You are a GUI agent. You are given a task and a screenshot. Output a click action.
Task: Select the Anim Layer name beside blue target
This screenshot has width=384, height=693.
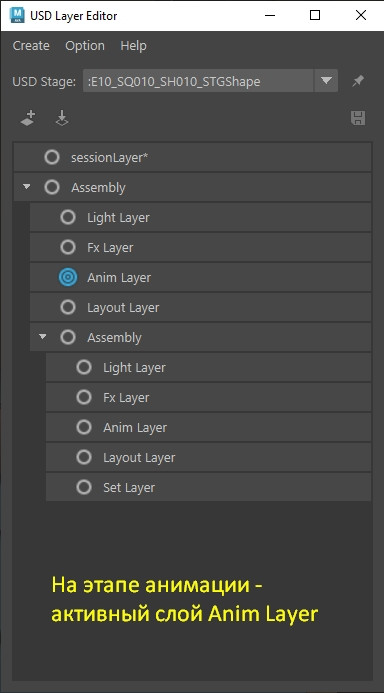119,278
